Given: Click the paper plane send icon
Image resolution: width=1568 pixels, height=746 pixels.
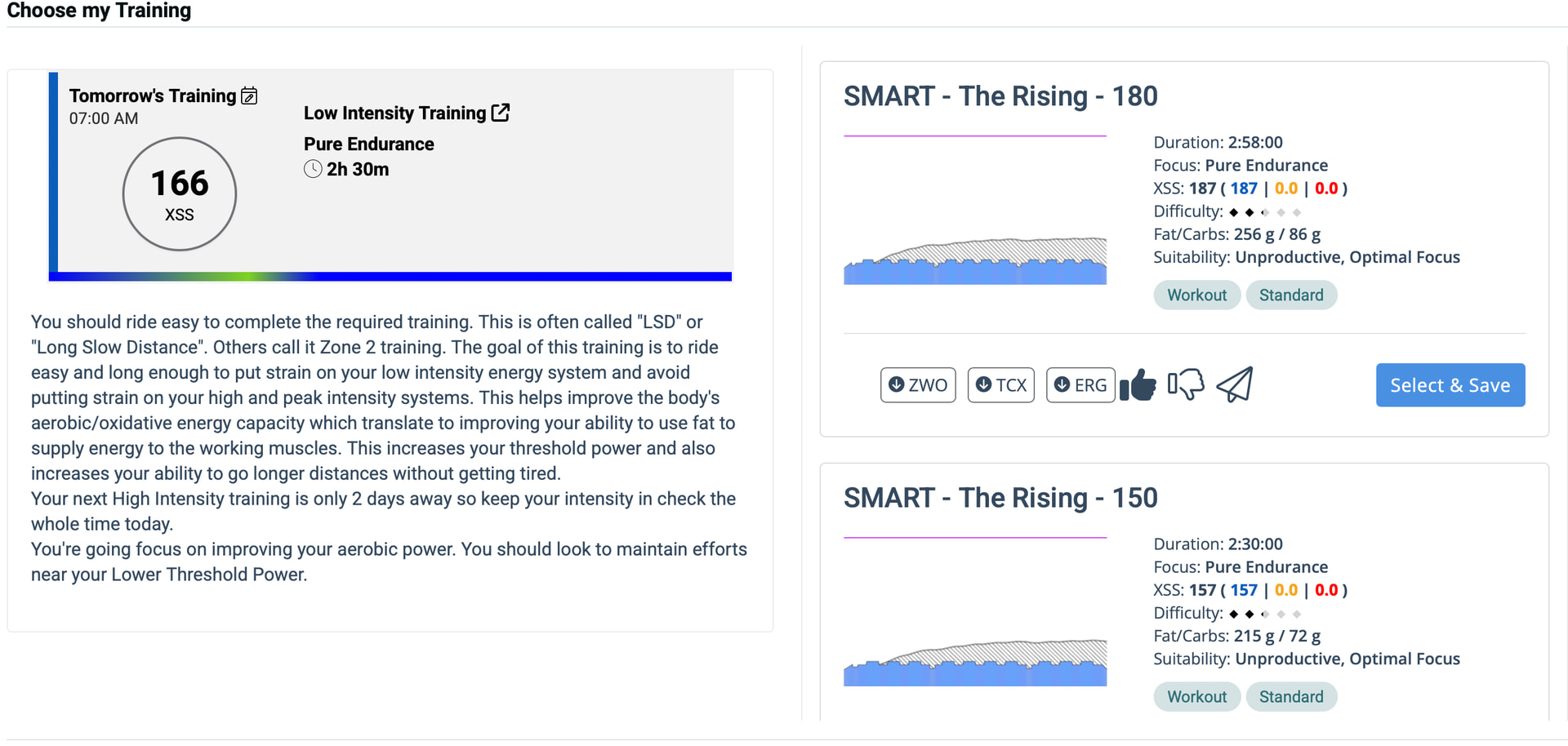Looking at the screenshot, I should [1235, 385].
